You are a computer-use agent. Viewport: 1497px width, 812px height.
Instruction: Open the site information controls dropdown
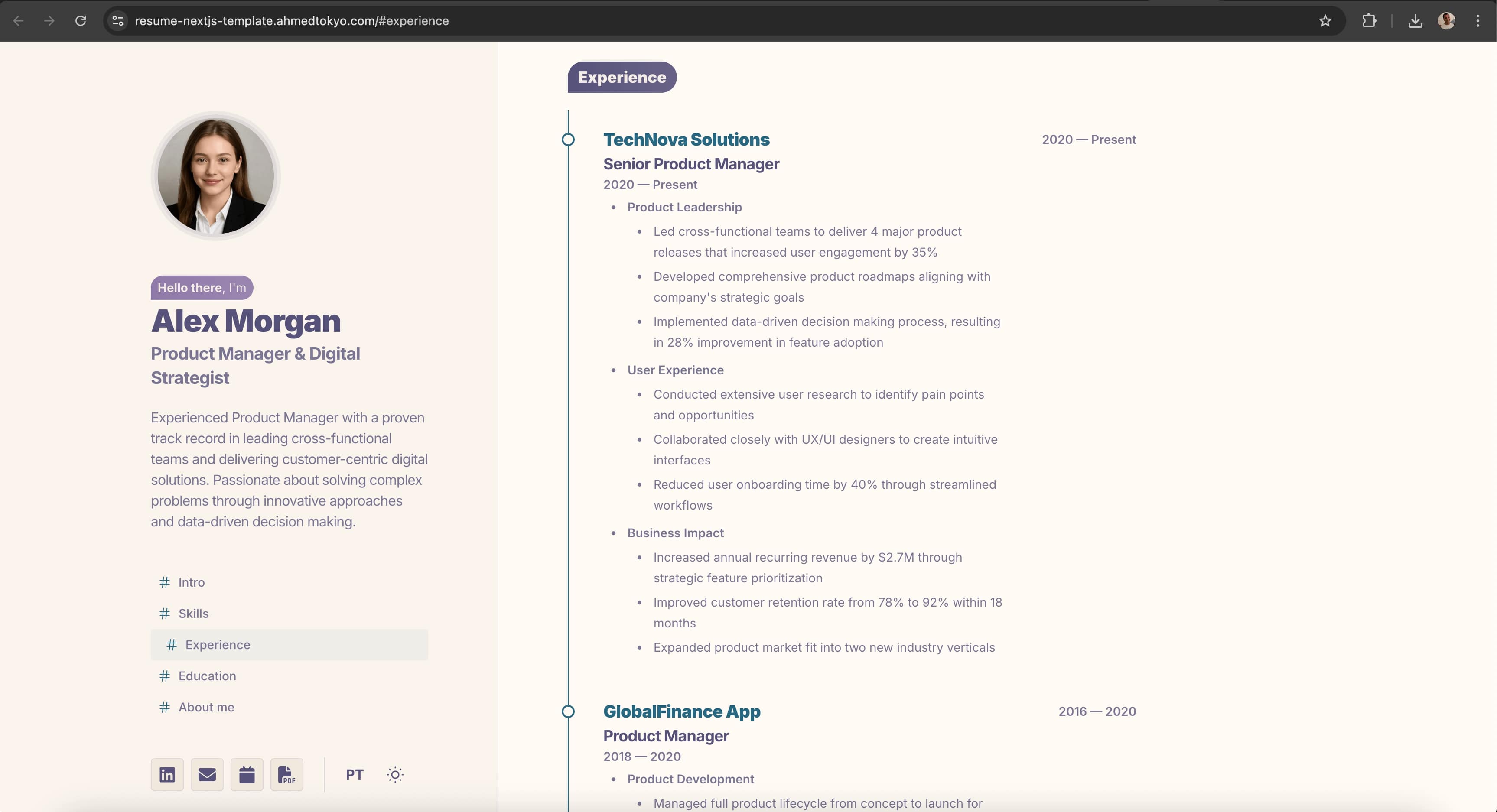click(x=117, y=20)
